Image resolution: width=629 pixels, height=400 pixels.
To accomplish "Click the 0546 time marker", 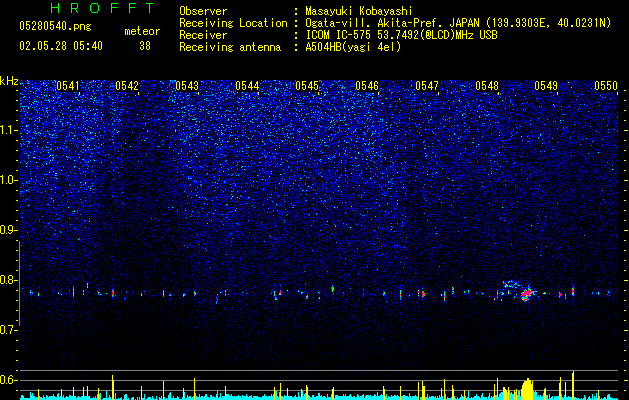I will (367, 86).
